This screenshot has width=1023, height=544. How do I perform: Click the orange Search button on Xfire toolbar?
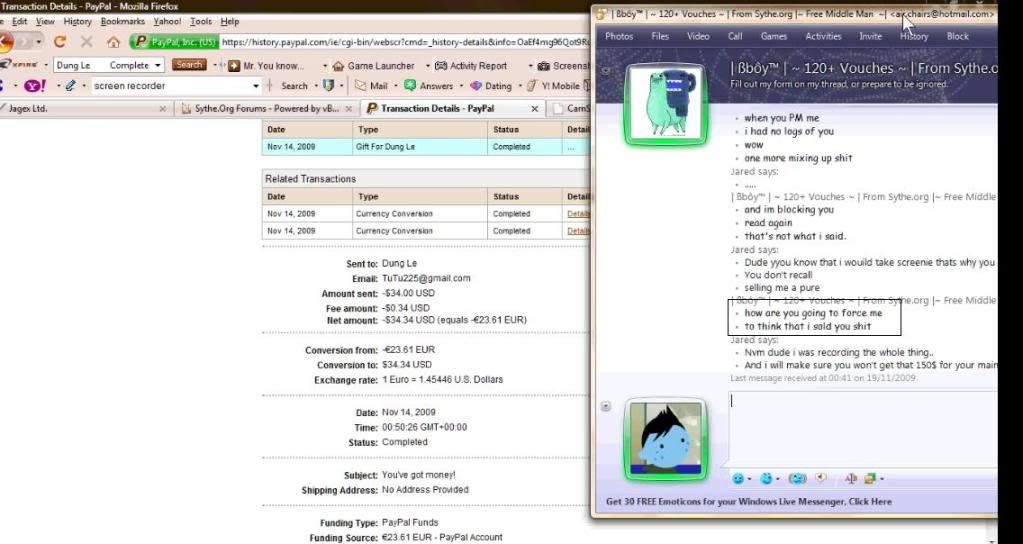point(189,65)
